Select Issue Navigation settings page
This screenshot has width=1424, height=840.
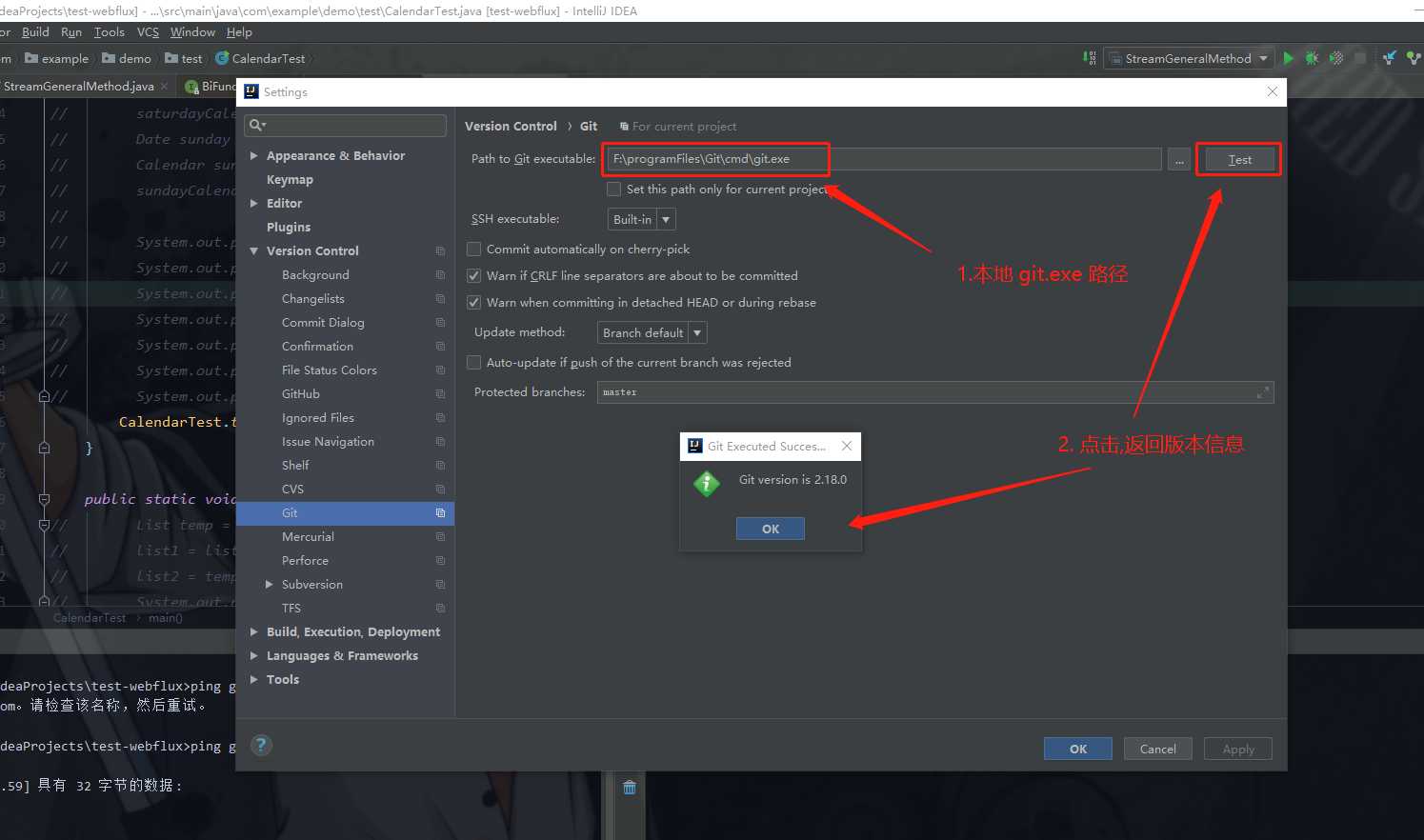point(328,441)
